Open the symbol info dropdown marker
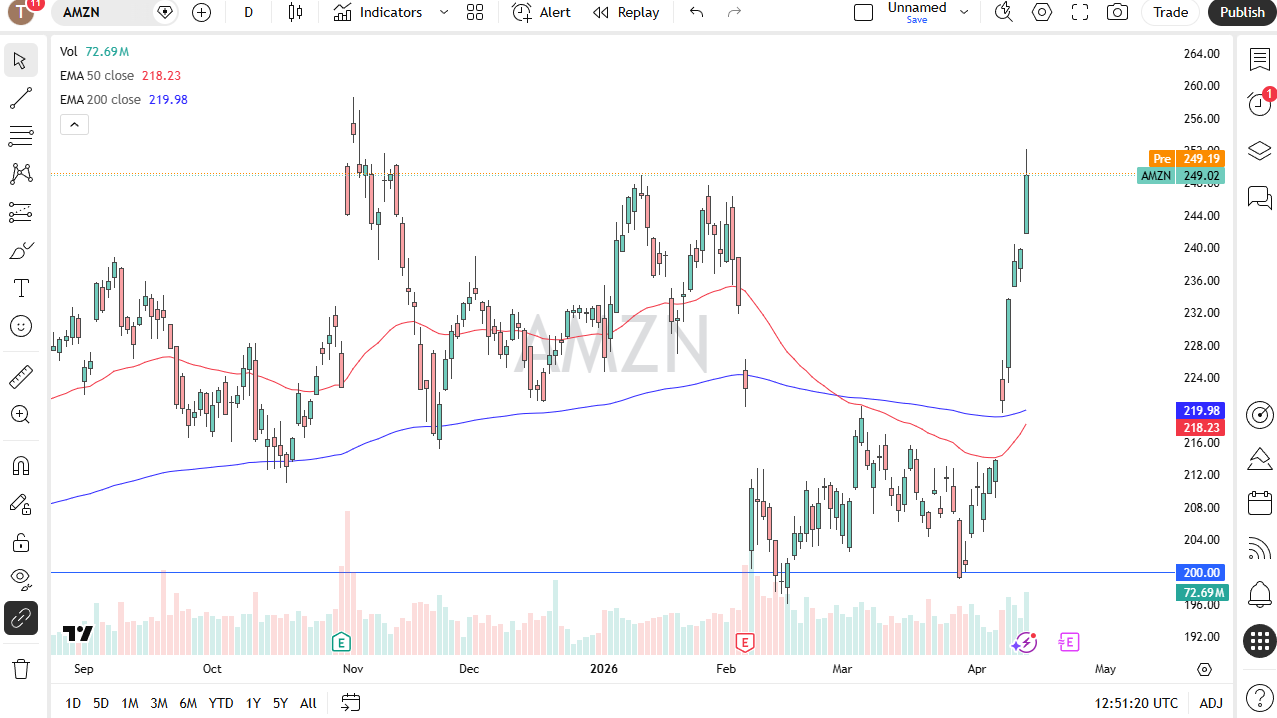Image resolution: width=1277 pixels, height=718 pixels. coord(166,12)
